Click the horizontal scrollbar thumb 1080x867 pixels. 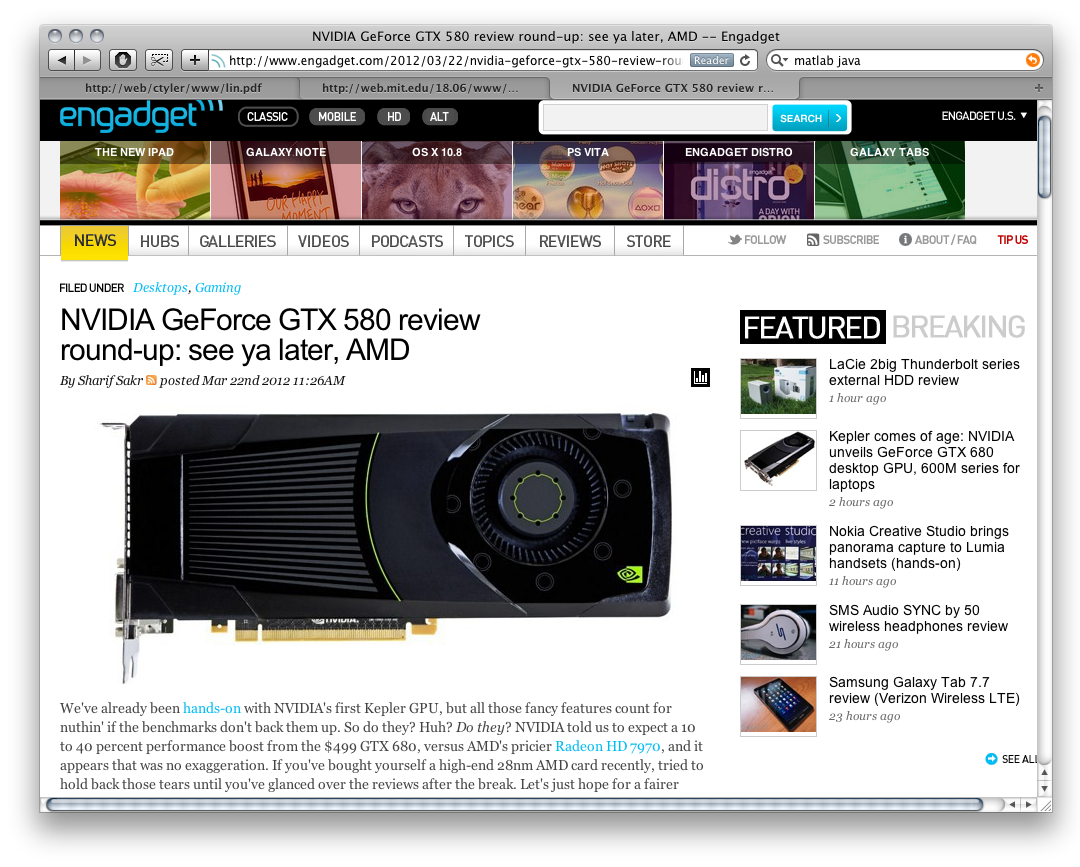click(x=515, y=804)
